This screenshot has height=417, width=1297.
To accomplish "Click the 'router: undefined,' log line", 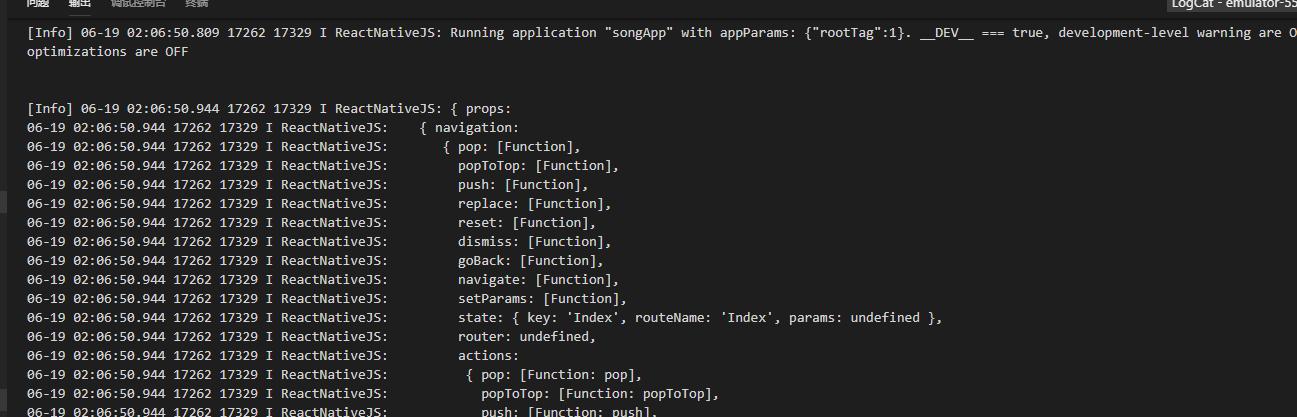I will pyautogui.click(x=526, y=337).
